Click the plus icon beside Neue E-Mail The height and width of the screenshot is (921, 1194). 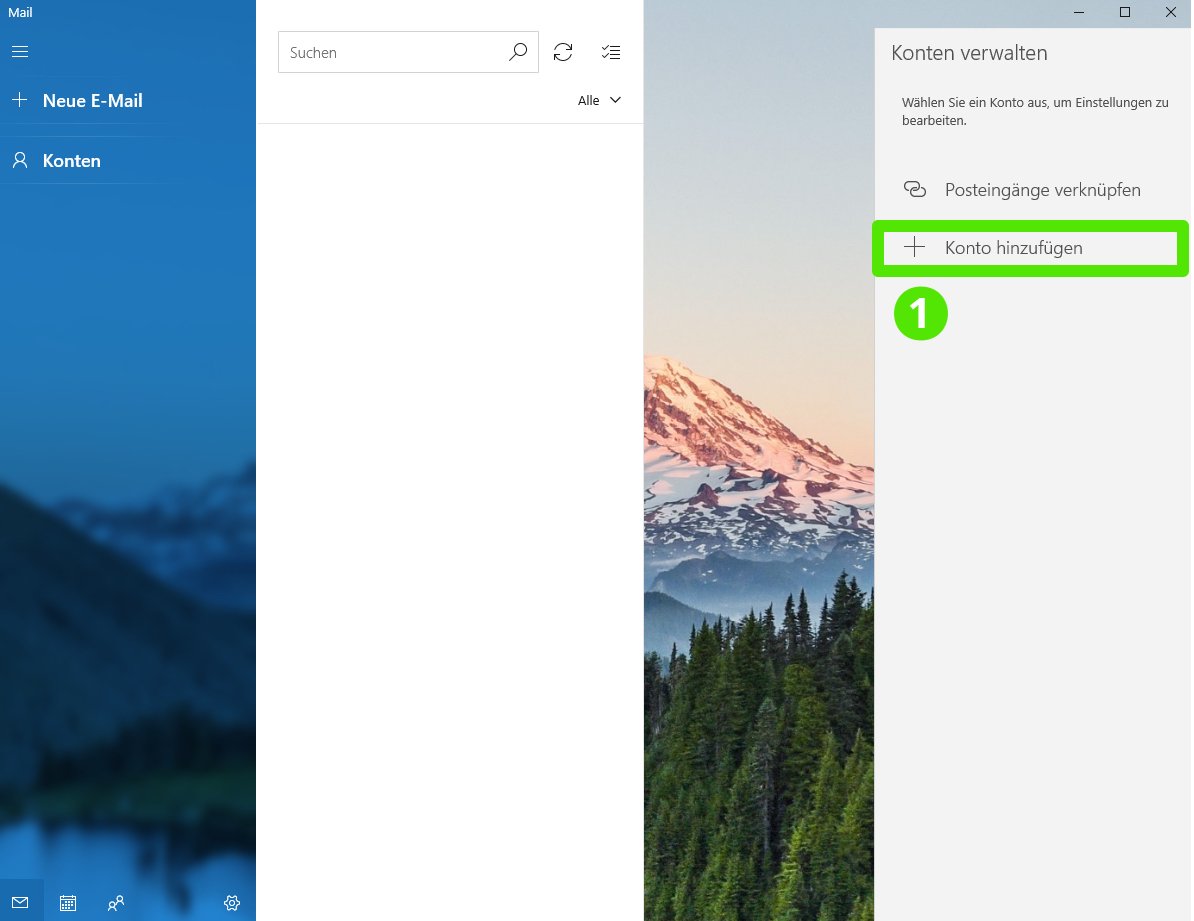pos(20,100)
